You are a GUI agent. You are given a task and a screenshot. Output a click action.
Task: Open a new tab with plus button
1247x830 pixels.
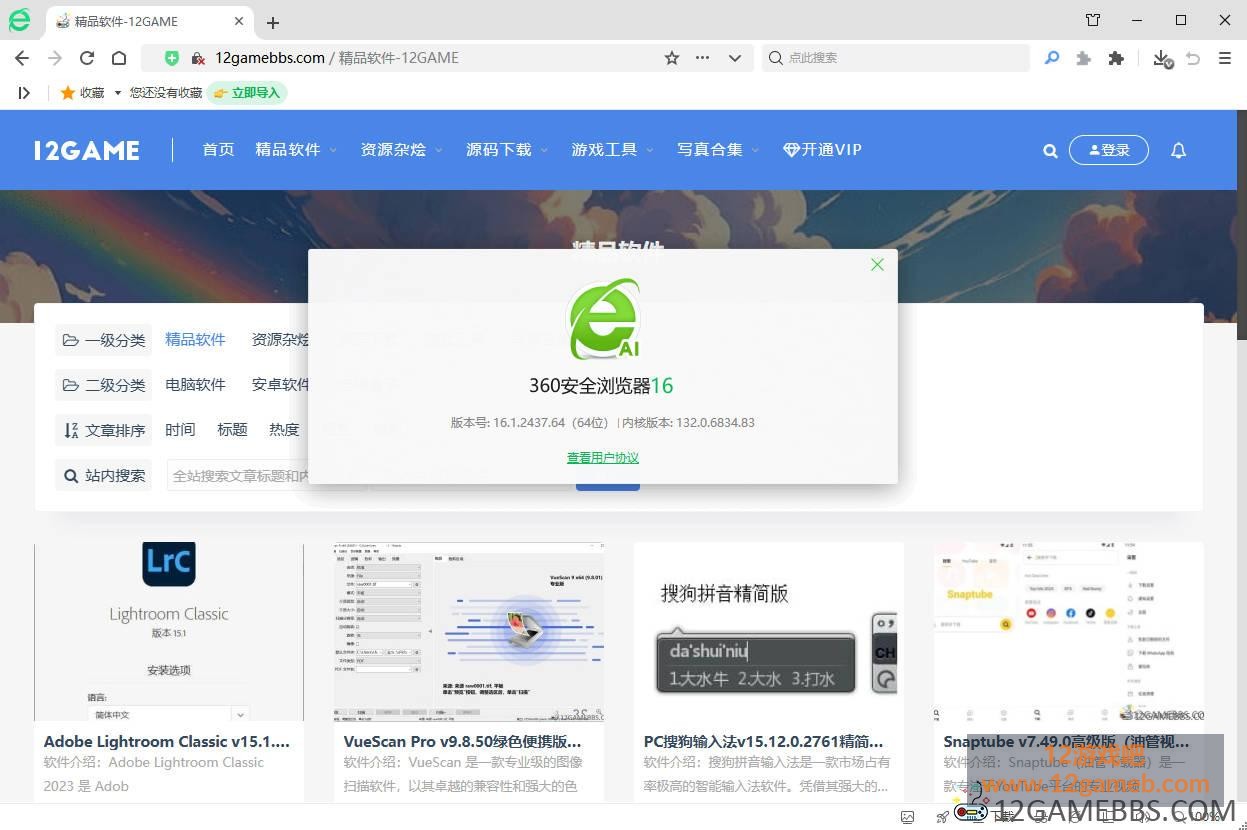273,22
